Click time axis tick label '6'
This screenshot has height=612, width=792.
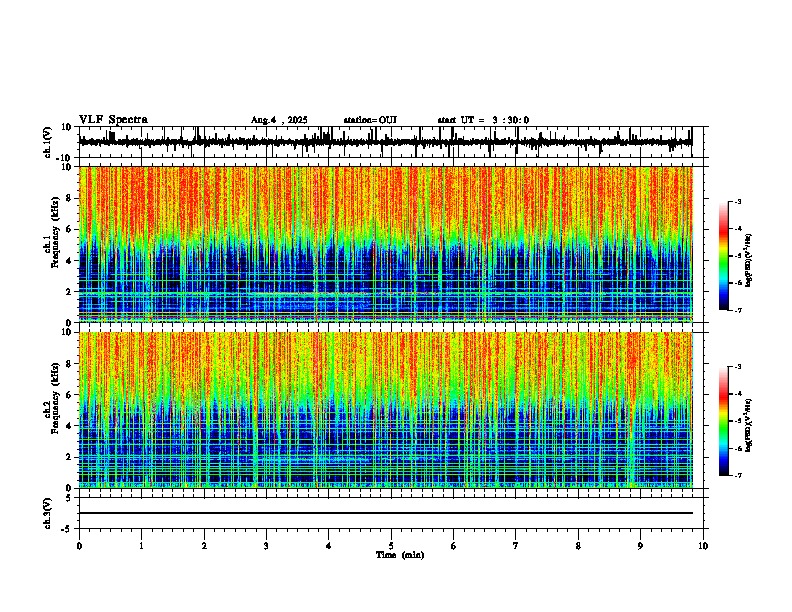pyautogui.click(x=454, y=546)
